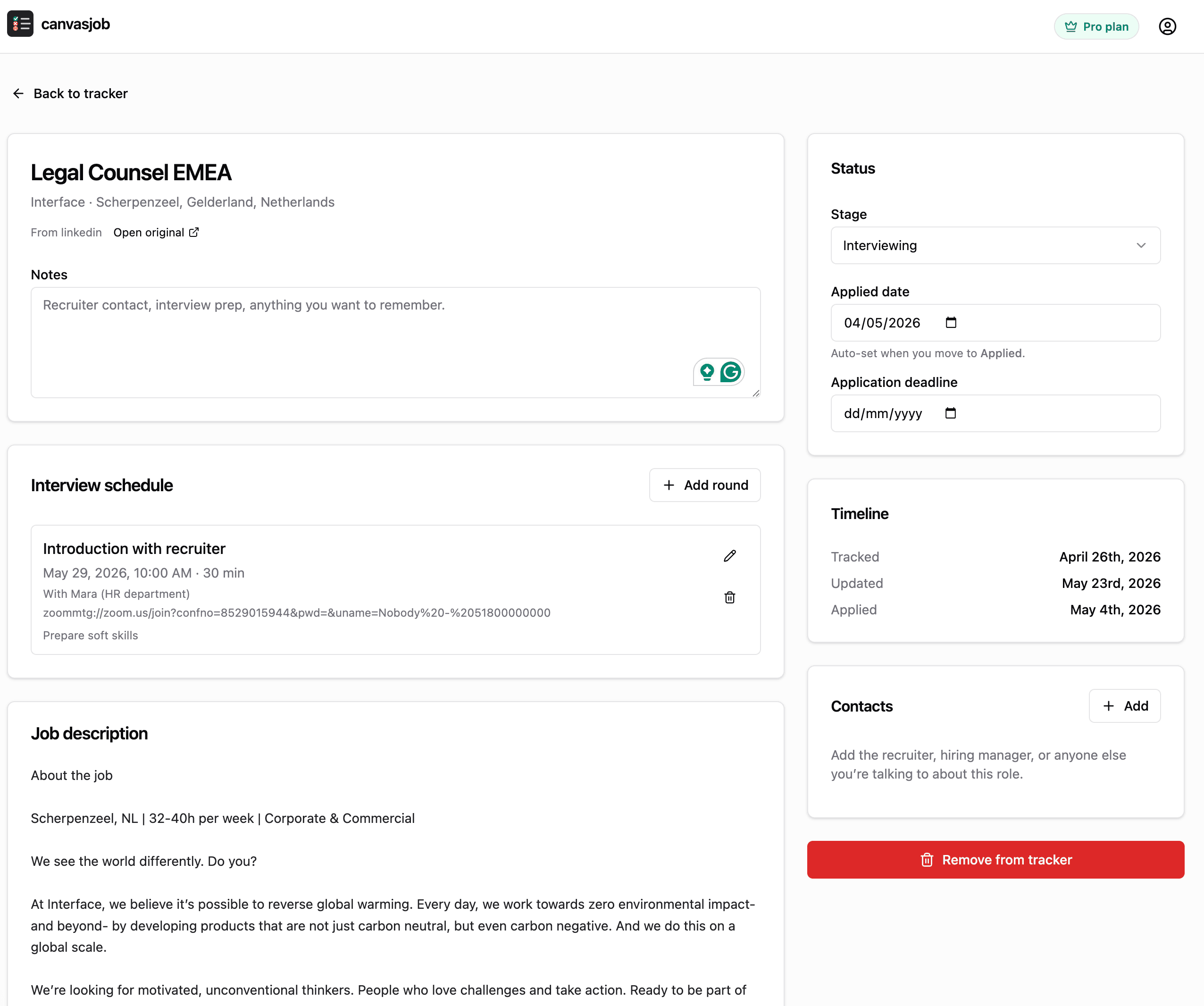Add a new interview round

(705, 485)
